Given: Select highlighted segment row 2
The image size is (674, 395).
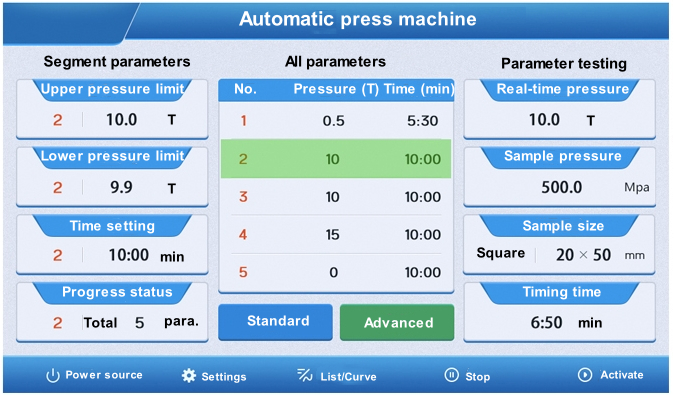Looking at the screenshot, I should (x=336, y=159).
